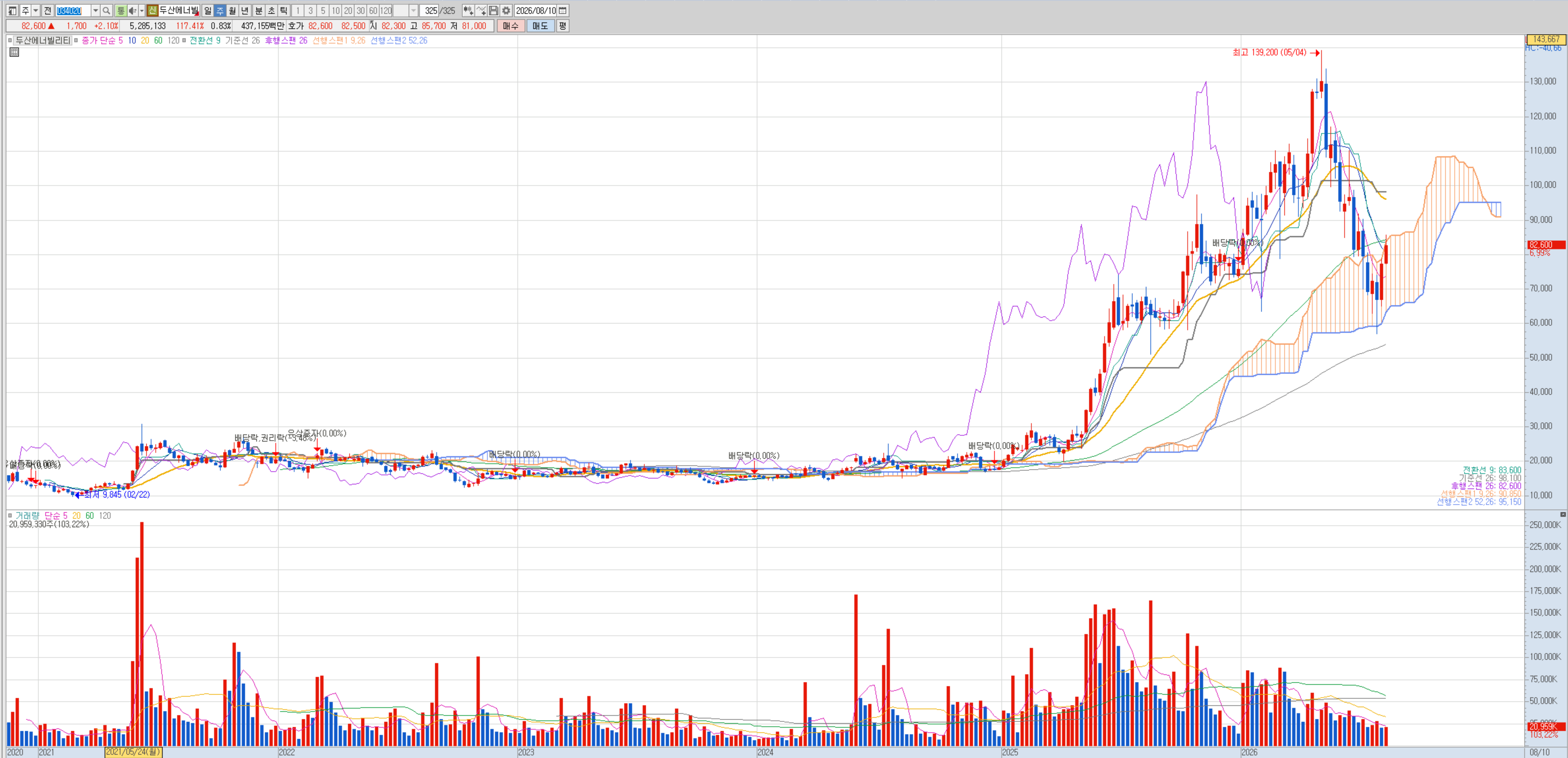The height and width of the screenshot is (758, 1568).
Task: Click the small square before 거래량 legend
Action: (10, 515)
